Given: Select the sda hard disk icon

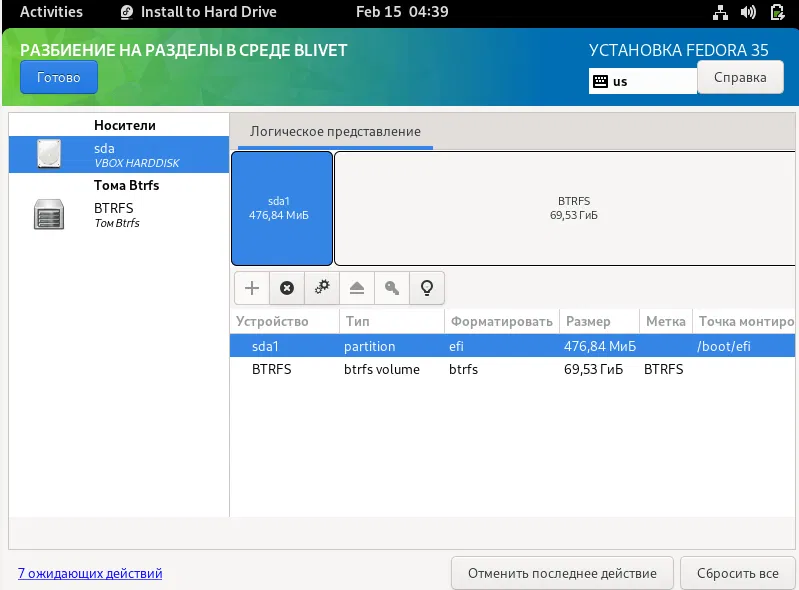Looking at the screenshot, I should click(x=49, y=154).
